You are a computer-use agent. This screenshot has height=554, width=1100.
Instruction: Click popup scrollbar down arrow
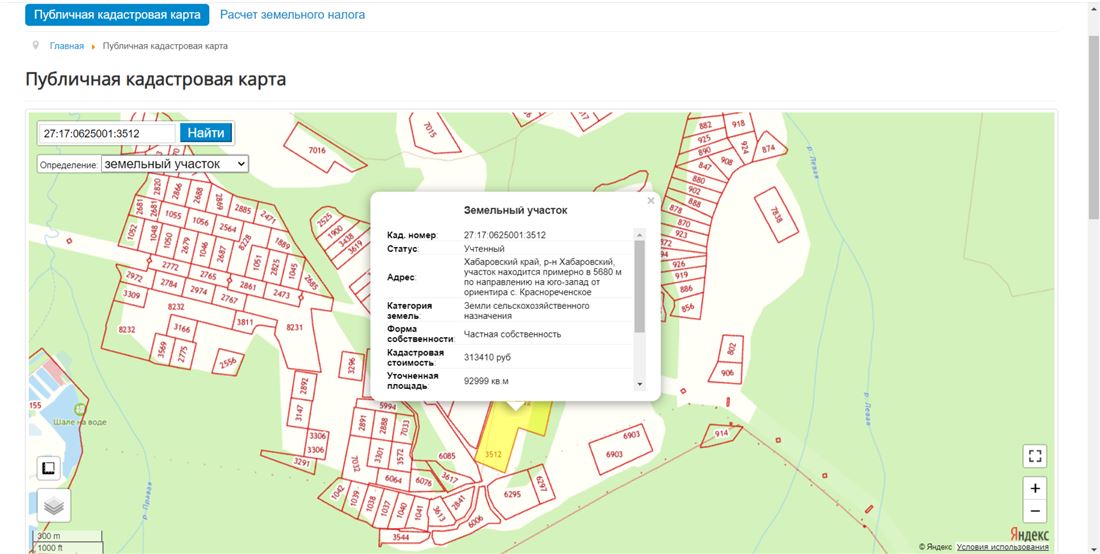pos(640,384)
